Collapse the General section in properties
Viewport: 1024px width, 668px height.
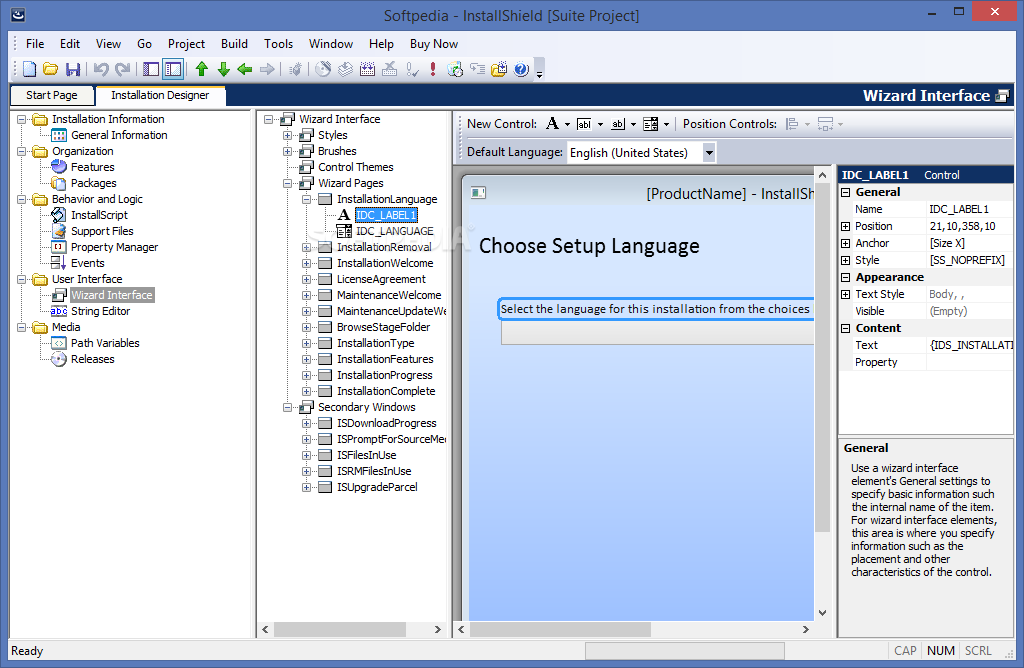coord(846,192)
